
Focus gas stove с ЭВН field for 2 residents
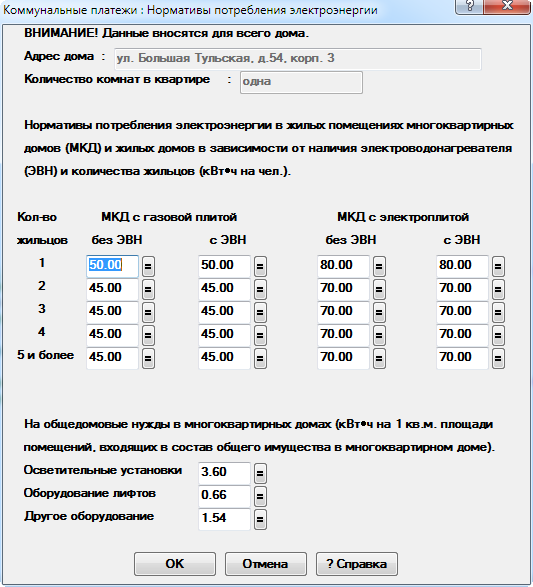[x=224, y=289]
